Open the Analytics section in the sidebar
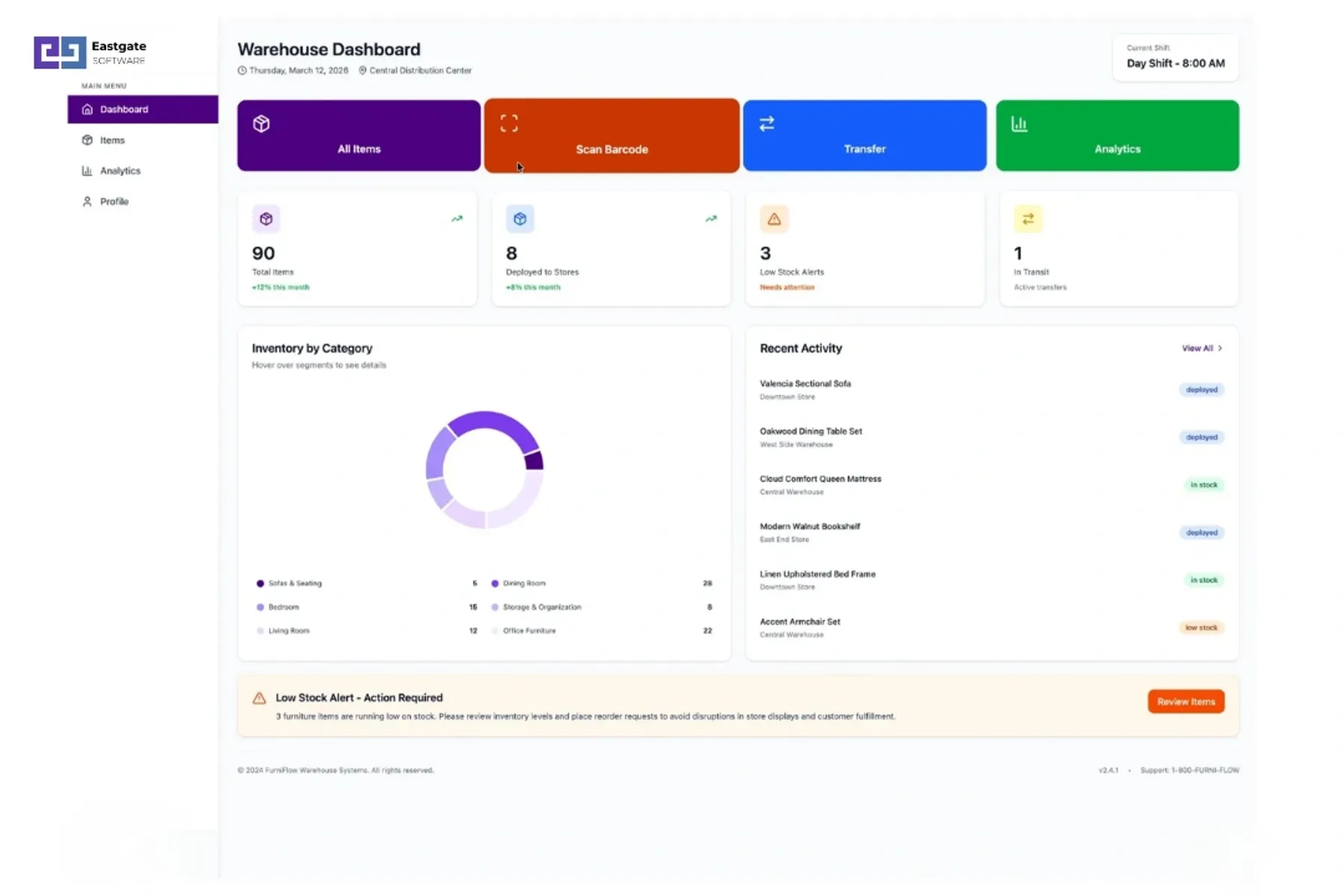This screenshot has height=896, width=1344. tap(119, 170)
